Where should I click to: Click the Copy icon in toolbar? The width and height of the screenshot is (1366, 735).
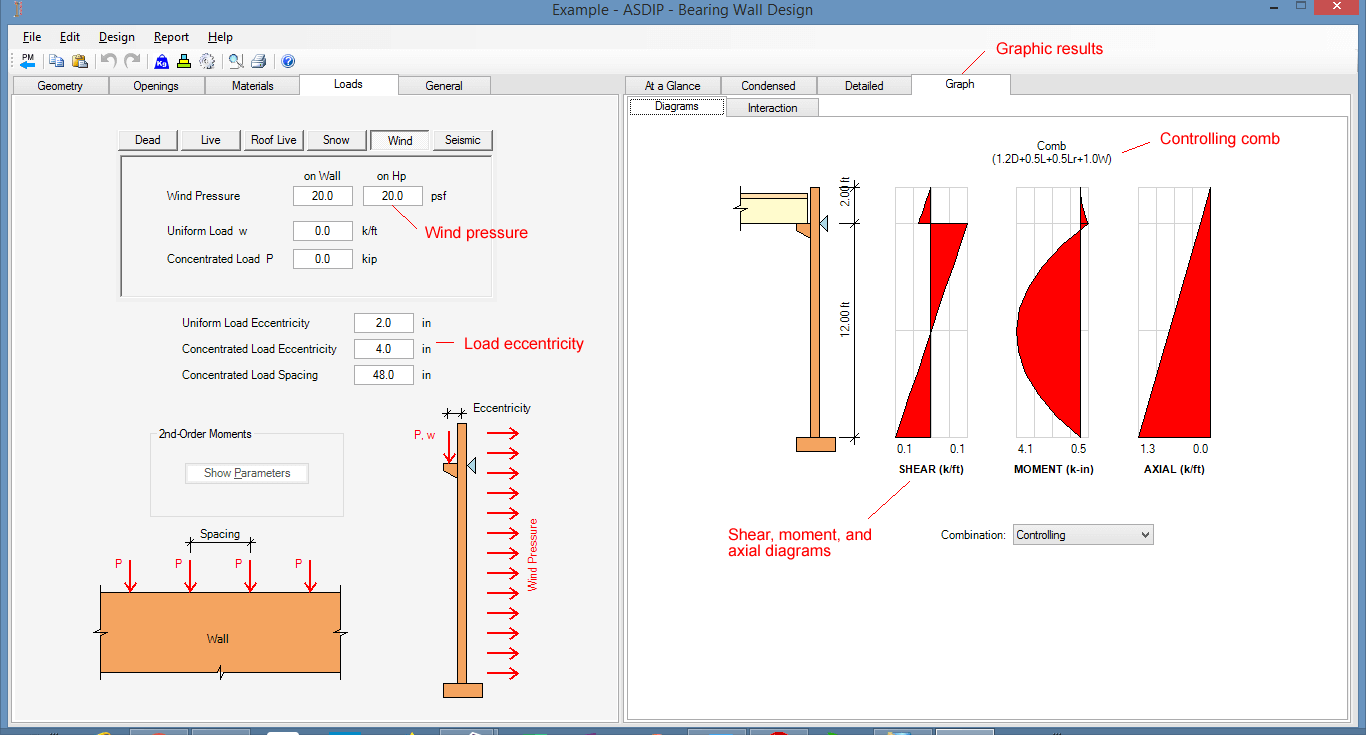pyautogui.click(x=57, y=61)
